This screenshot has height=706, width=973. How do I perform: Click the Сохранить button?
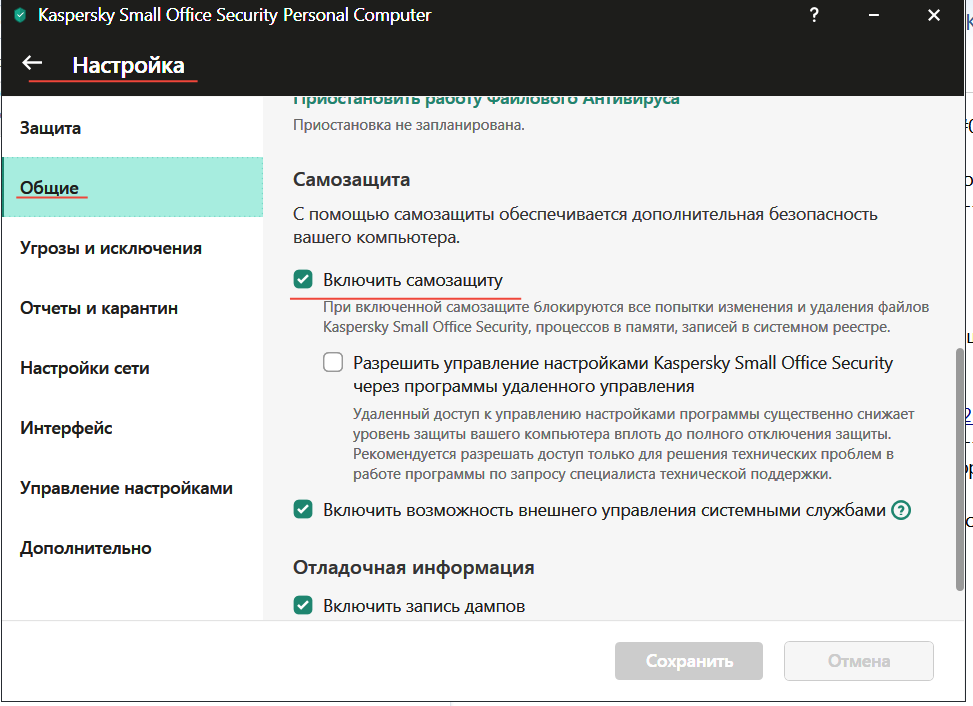(x=689, y=661)
